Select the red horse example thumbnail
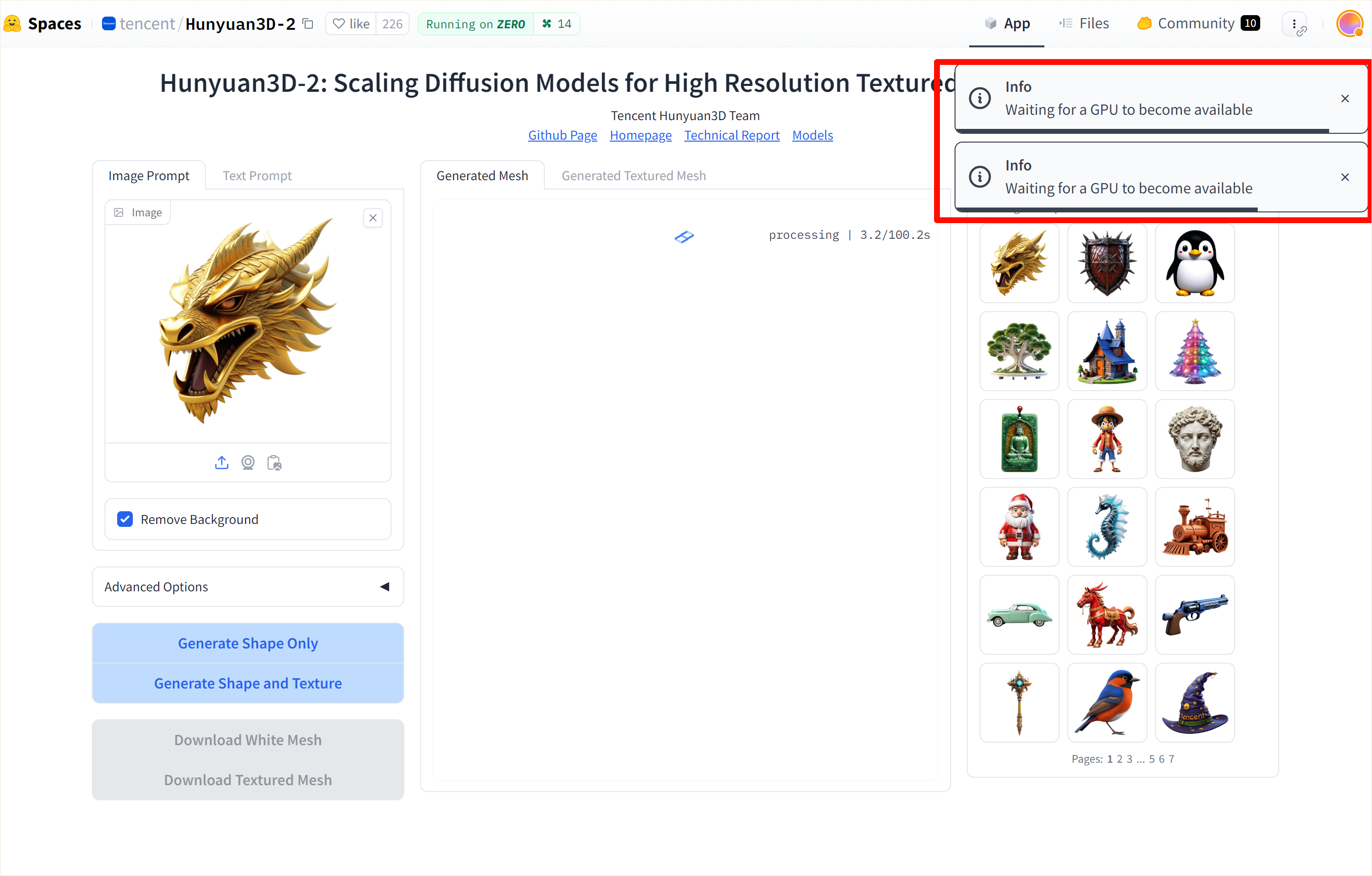Viewport: 1372px width, 876px height. click(1107, 614)
